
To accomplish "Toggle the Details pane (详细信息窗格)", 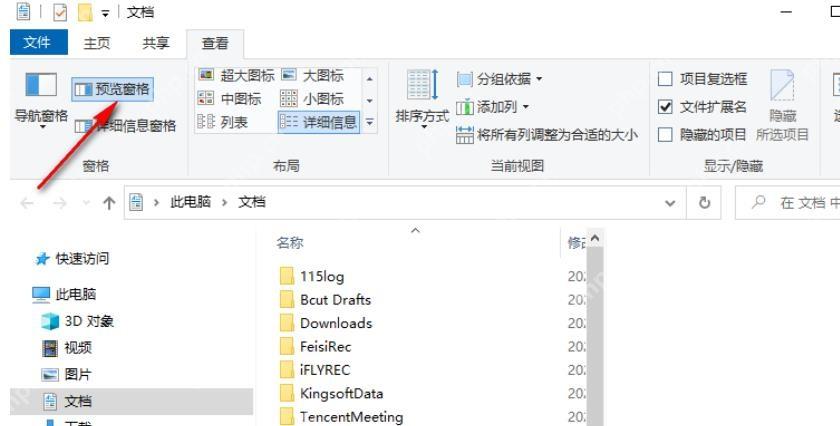I will tap(125, 126).
